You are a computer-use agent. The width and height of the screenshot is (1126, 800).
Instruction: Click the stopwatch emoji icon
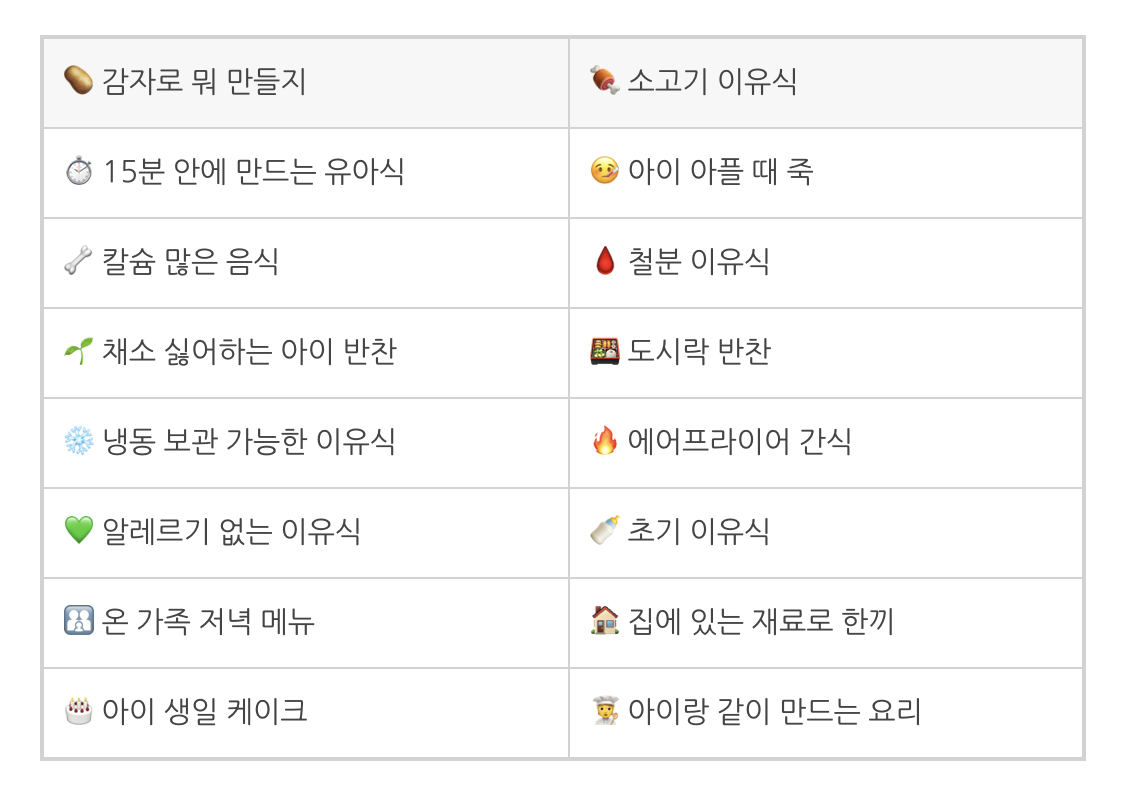click(x=78, y=171)
